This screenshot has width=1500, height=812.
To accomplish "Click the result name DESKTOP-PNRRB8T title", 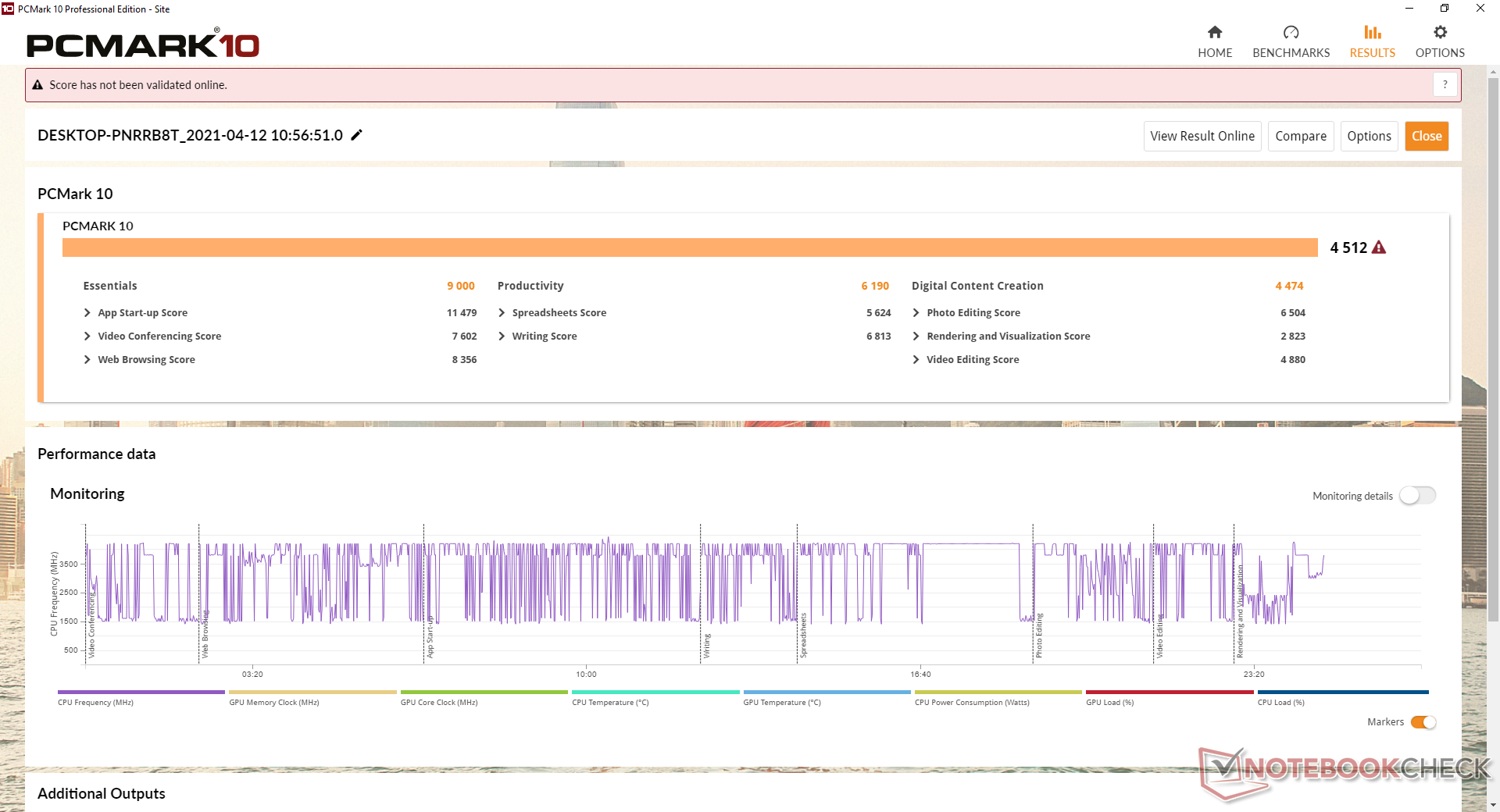I will click(x=190, y=135).
